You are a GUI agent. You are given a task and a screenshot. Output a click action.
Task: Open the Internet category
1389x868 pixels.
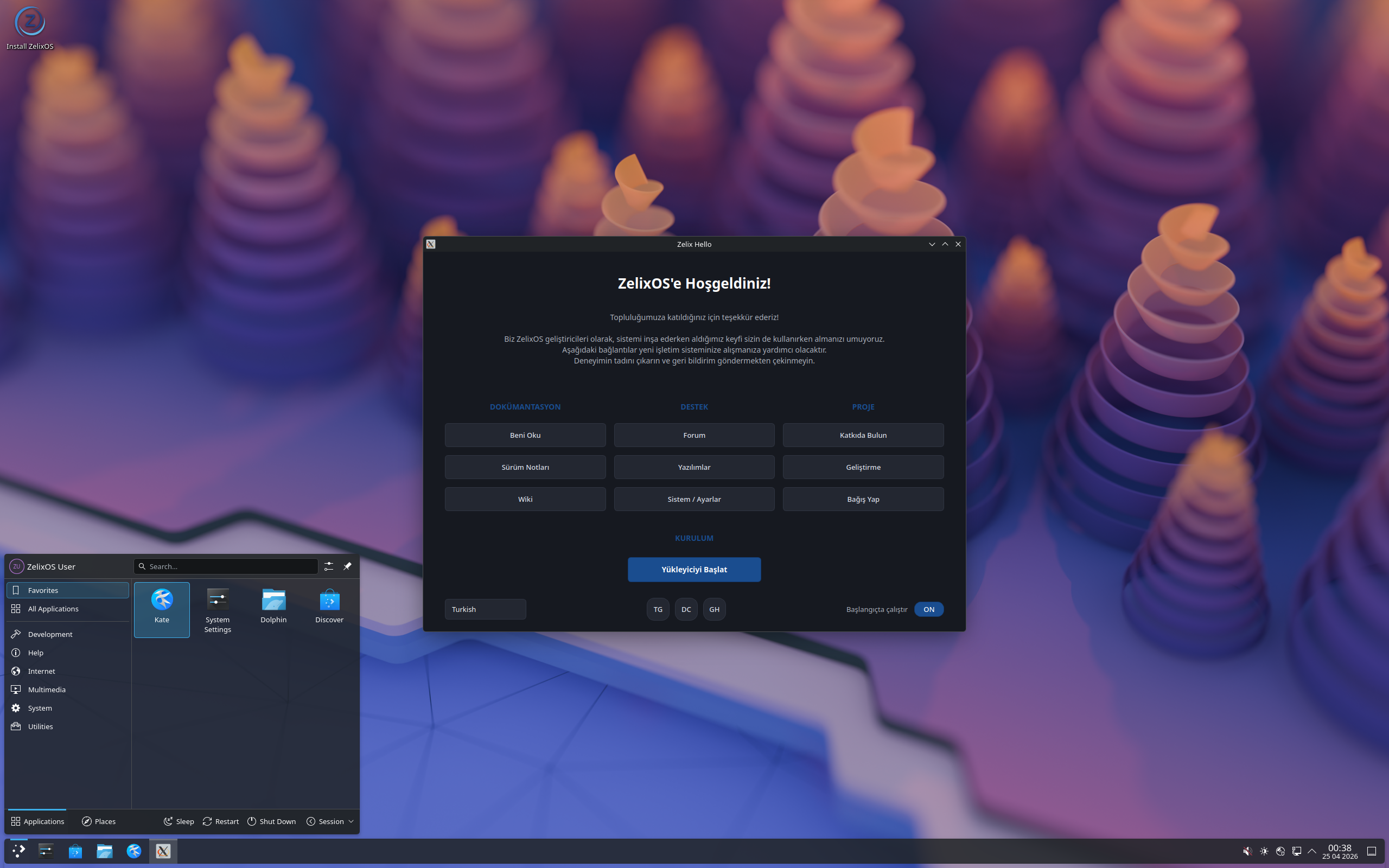(x=68, y=671)
